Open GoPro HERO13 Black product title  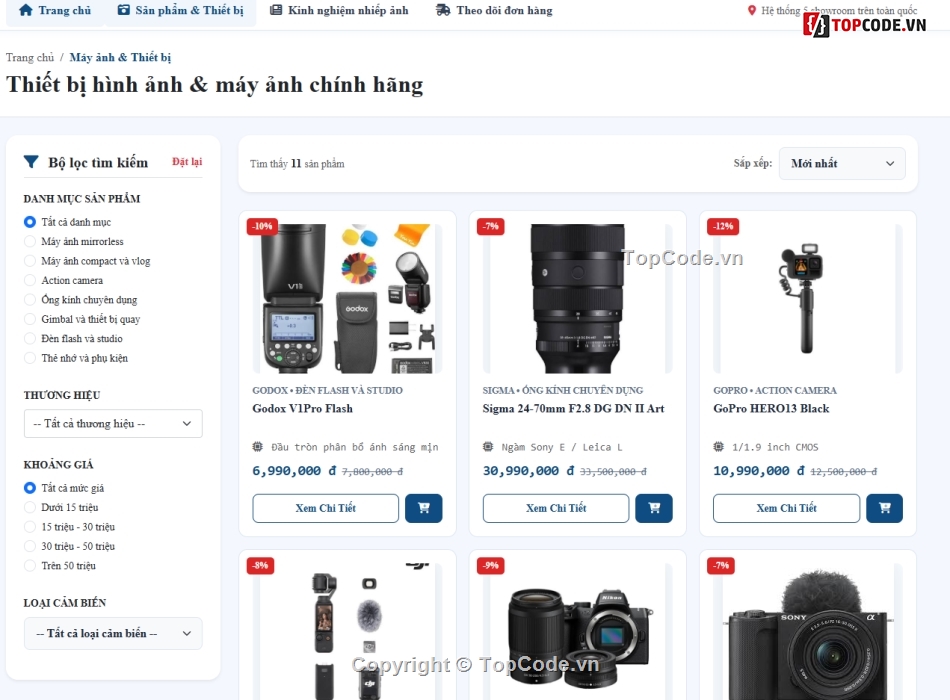(771, 408)
